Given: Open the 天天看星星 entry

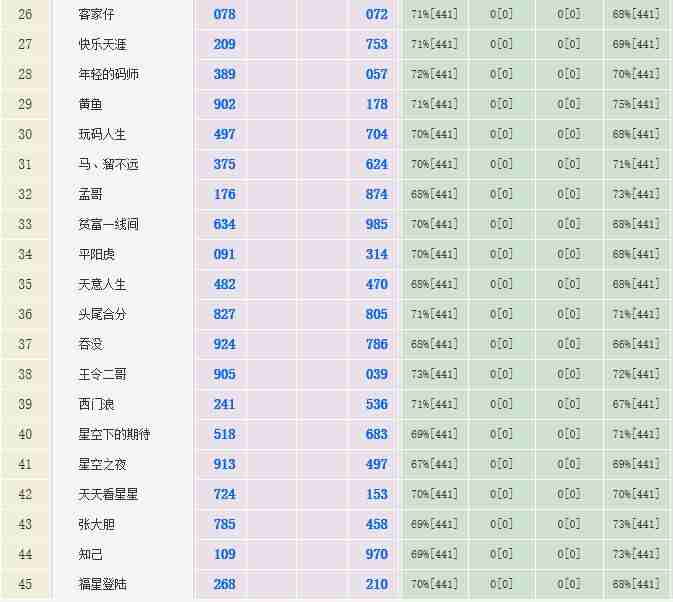Looking at the screenshot, I should pos(109,495).
